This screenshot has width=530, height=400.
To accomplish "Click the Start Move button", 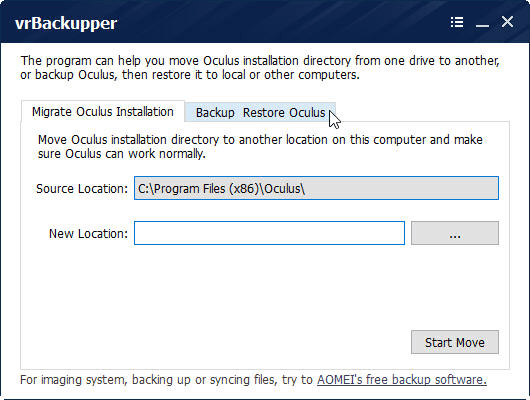I will point(455,342).
